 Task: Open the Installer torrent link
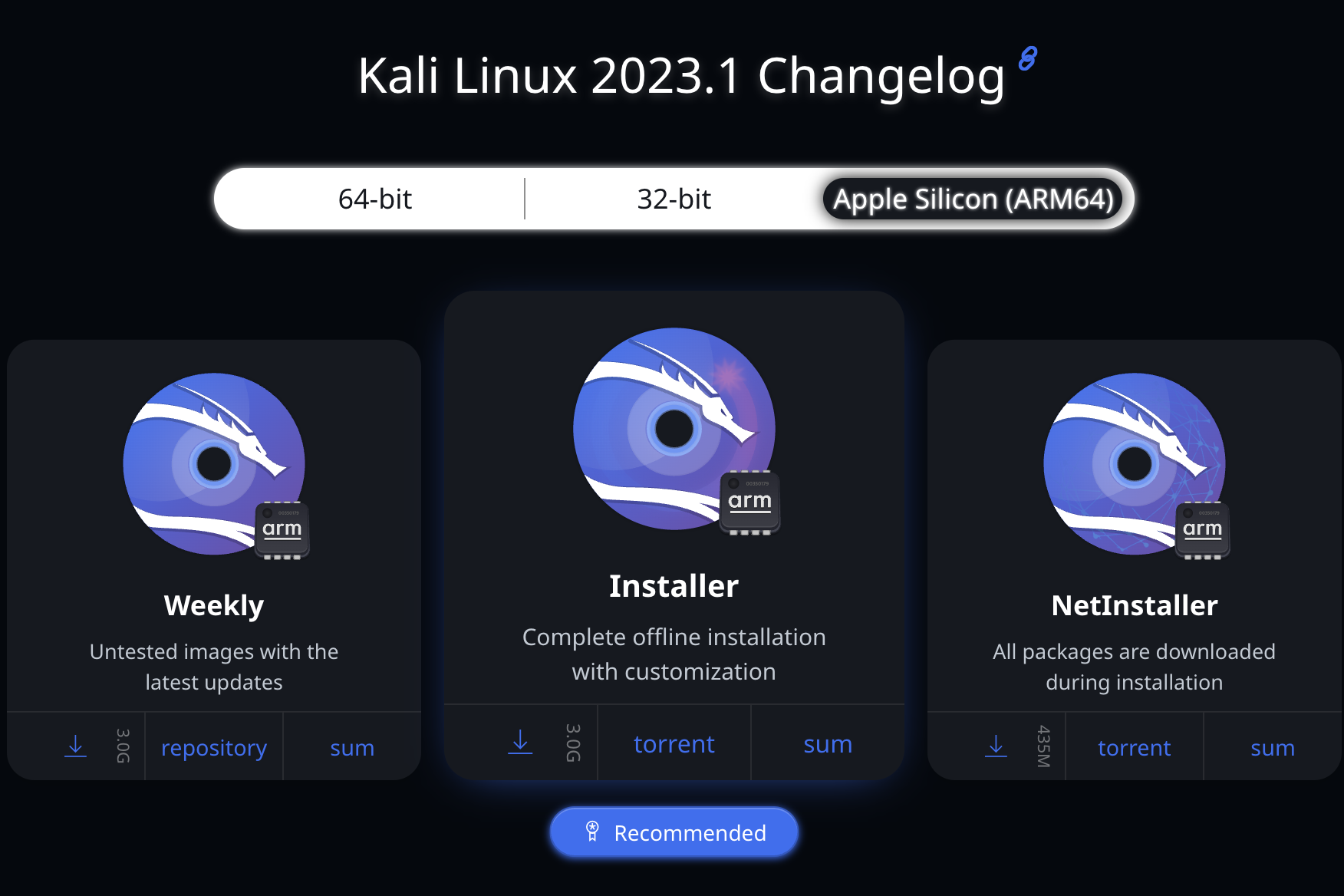coord(674,743)
